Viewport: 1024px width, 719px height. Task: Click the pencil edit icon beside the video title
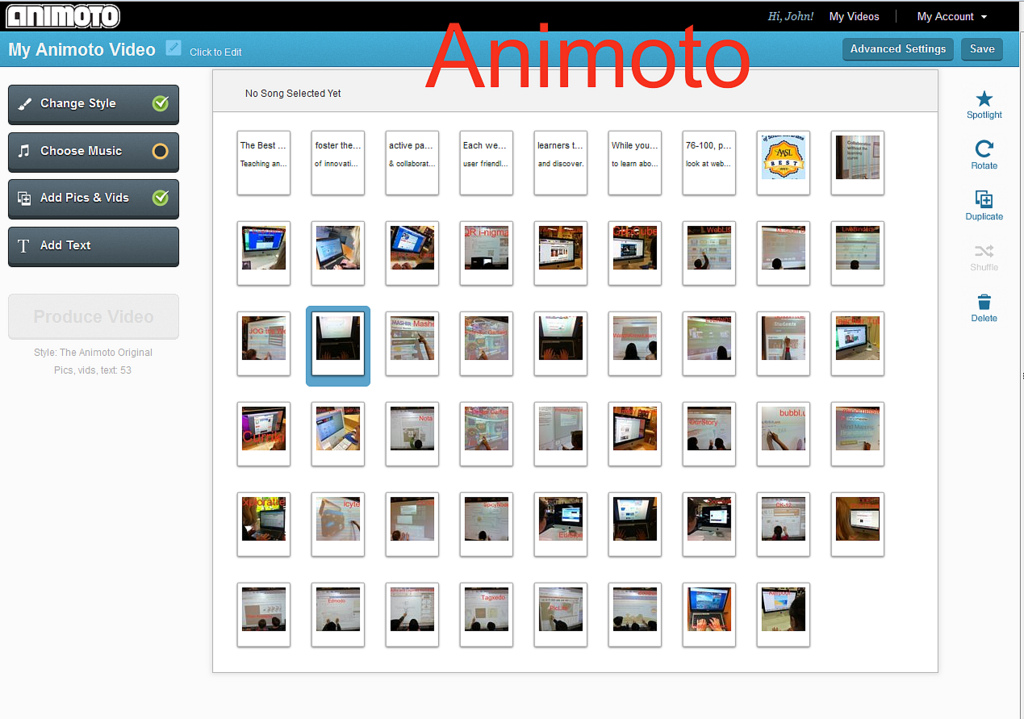point(173,48)
